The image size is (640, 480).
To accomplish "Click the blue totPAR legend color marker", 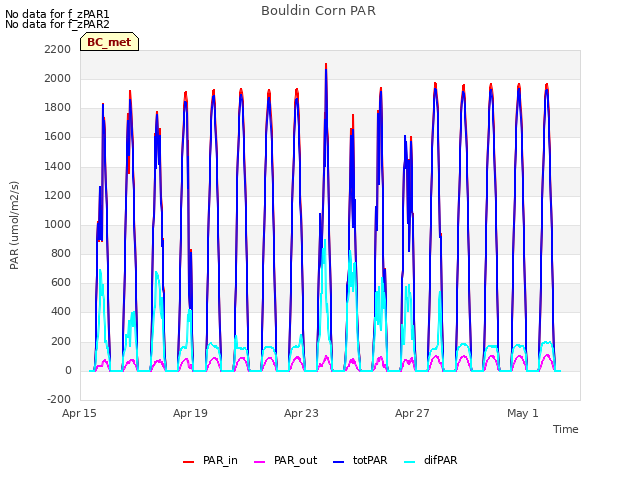I will (339, 462).
